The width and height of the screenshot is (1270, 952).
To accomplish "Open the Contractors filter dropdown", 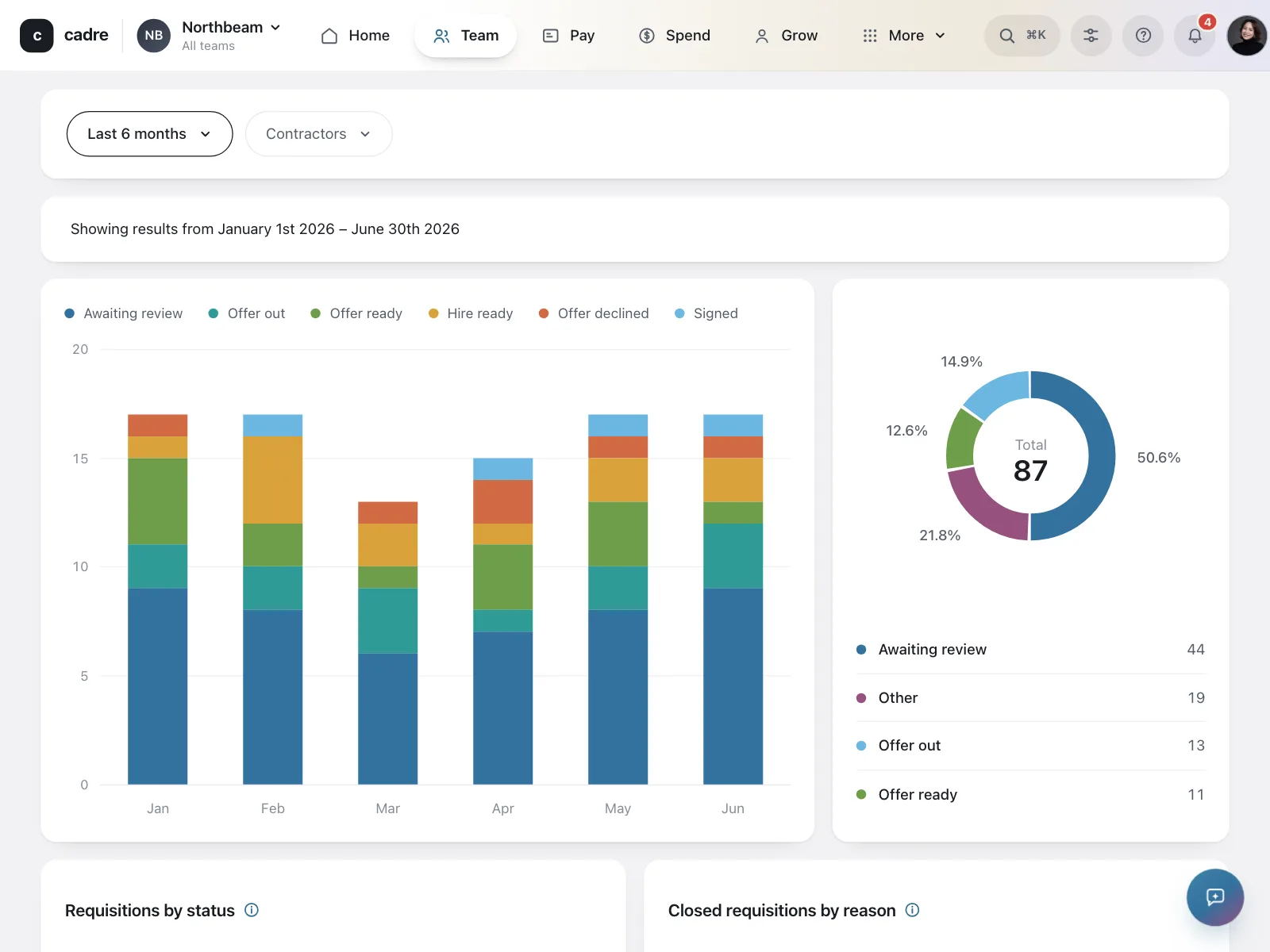I will click(x=318, y=134).
